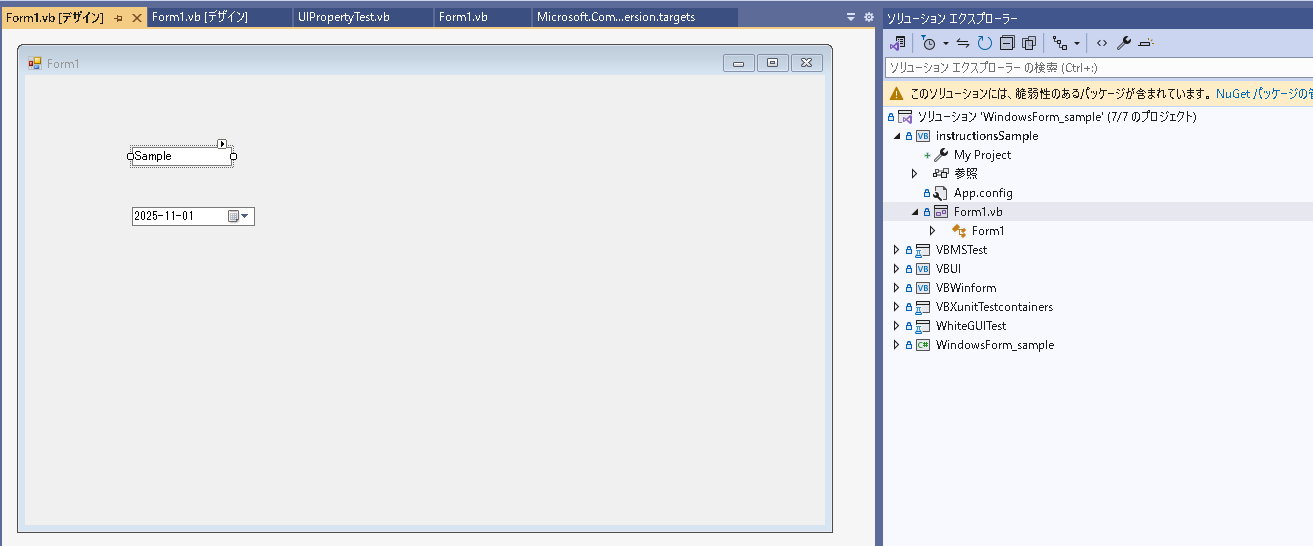Click the orange Form1 class icon
Screen dimensions: 1313x546
tap(959, 231)
